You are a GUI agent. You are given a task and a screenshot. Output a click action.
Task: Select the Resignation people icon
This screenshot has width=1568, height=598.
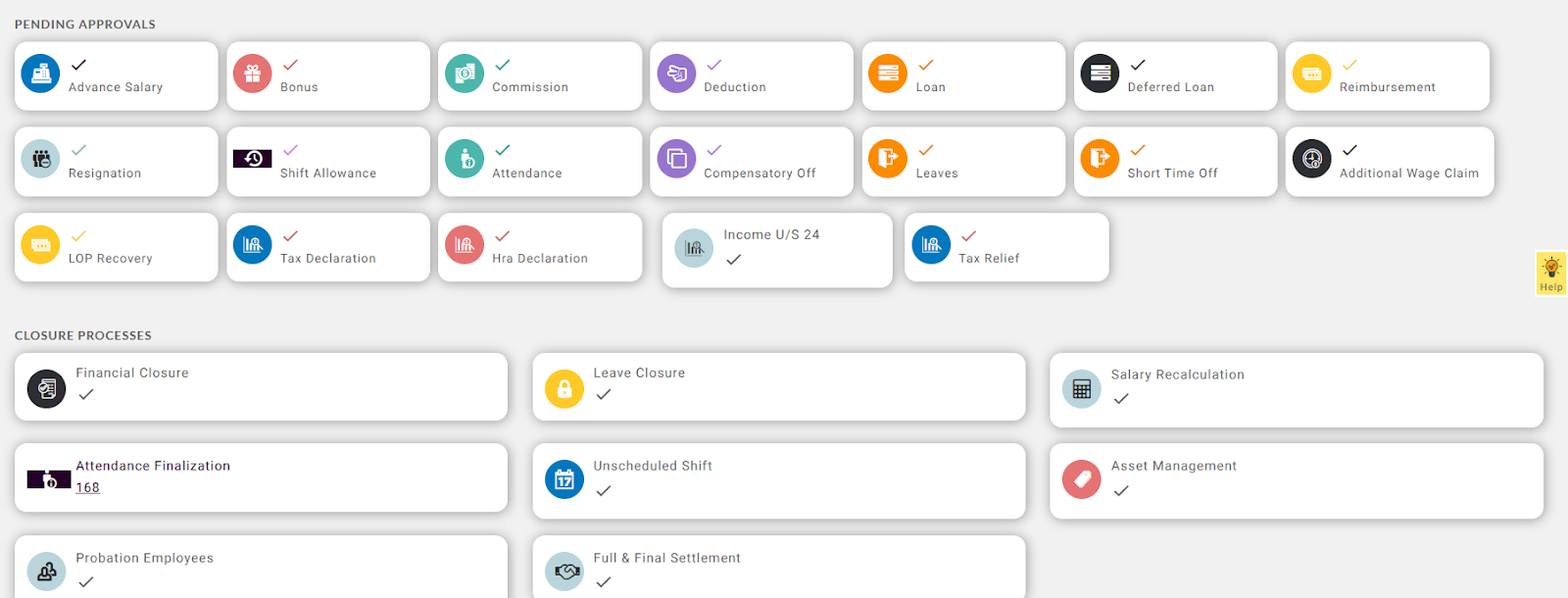tap(40, 159)
